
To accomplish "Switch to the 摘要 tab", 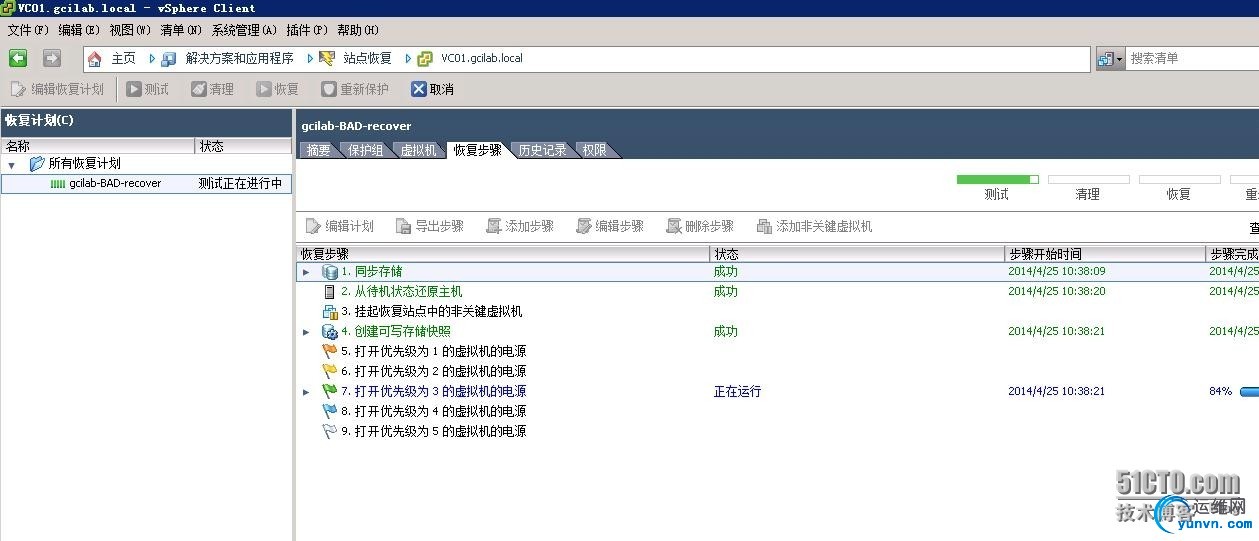I will tap(319, 150).
